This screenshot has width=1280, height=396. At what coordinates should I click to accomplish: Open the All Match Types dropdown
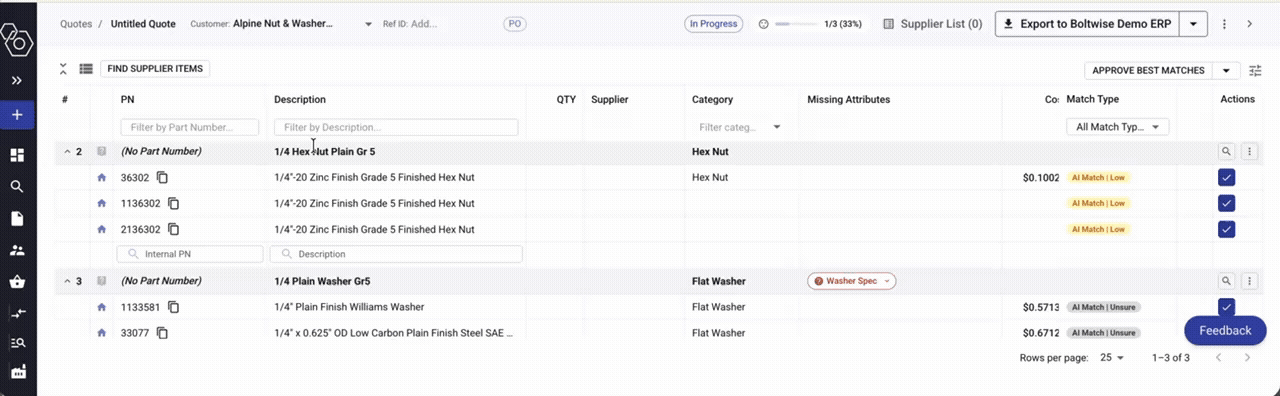tap(1118, 127)
